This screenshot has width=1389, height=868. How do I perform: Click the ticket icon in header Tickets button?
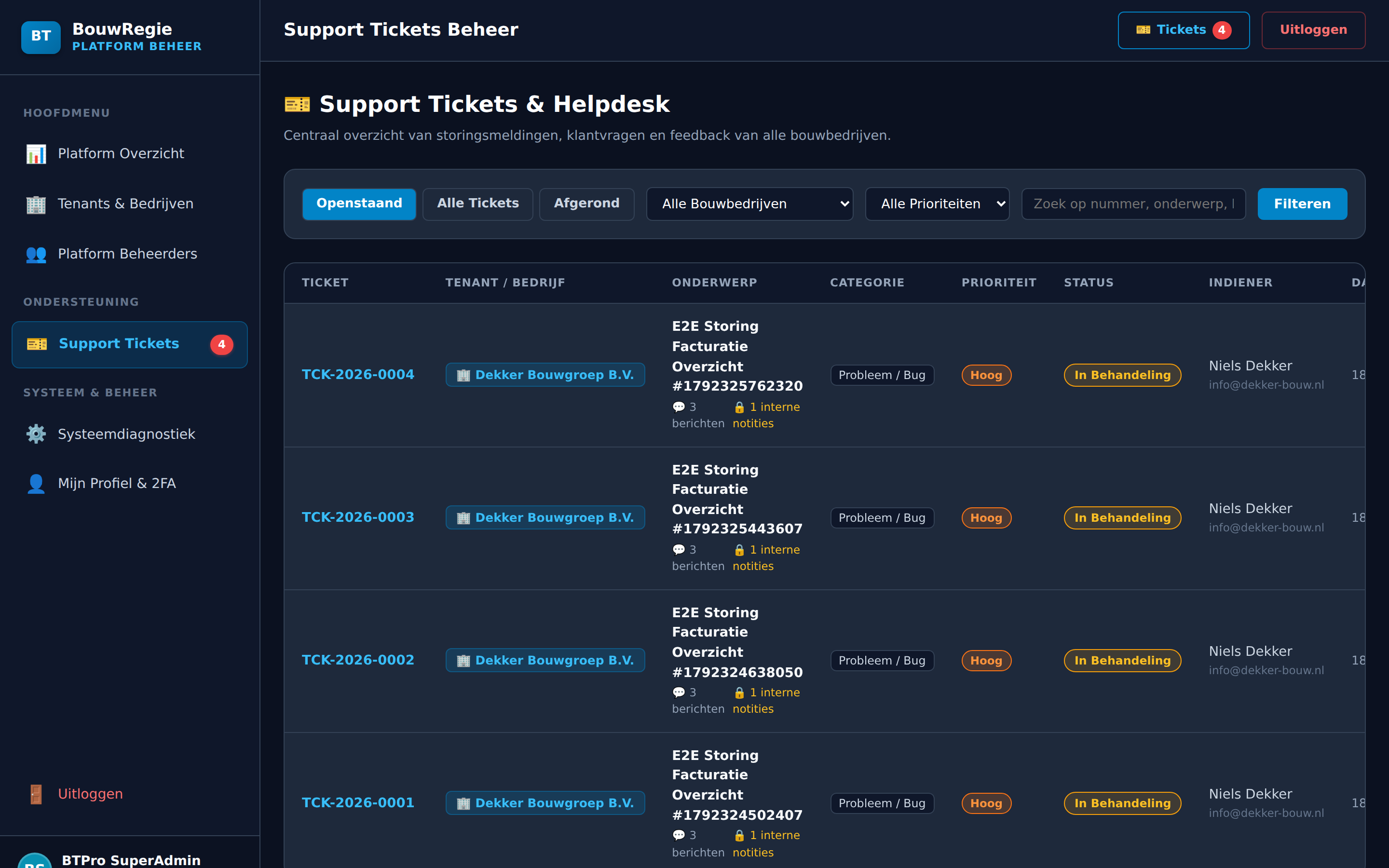[x=1144, y=30]
